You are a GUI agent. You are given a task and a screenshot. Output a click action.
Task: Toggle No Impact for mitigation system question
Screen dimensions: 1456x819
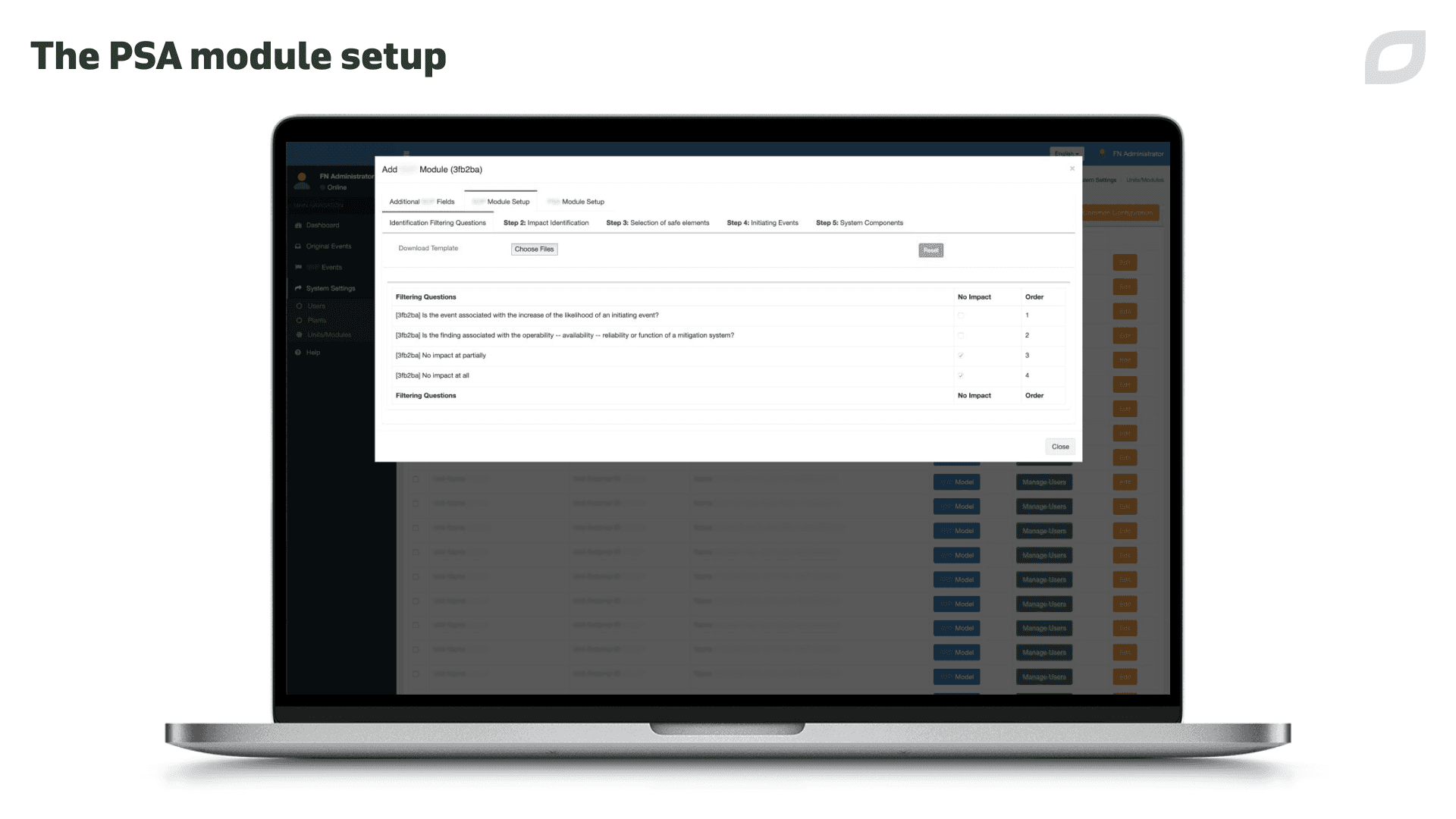pos(961,335)
